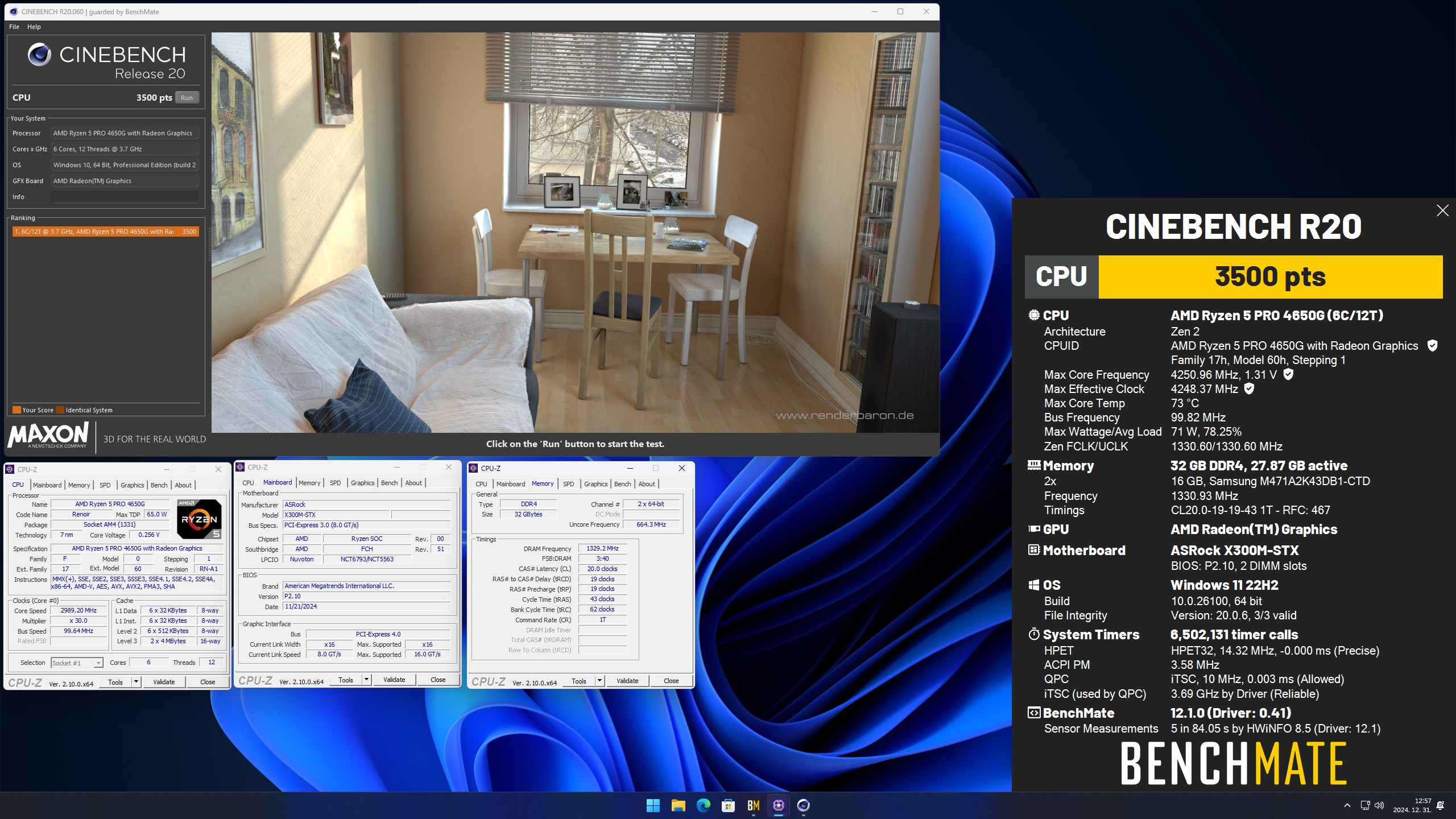
Task: Open Graphics tab in Memory CPU-Z window
Action: [596, 484]
